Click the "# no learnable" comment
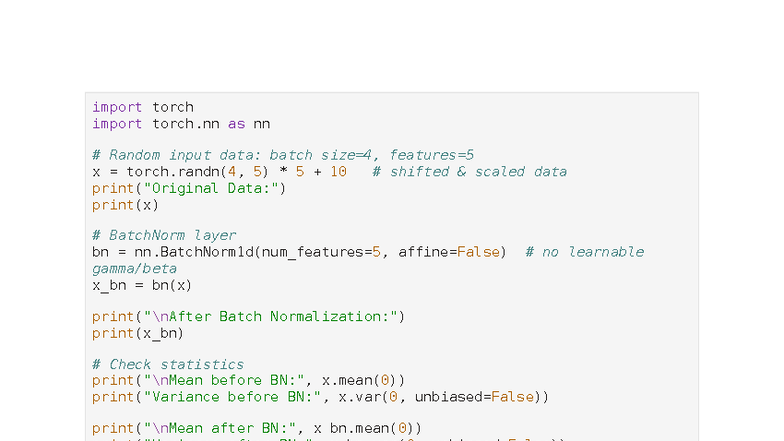 [584, 252]
